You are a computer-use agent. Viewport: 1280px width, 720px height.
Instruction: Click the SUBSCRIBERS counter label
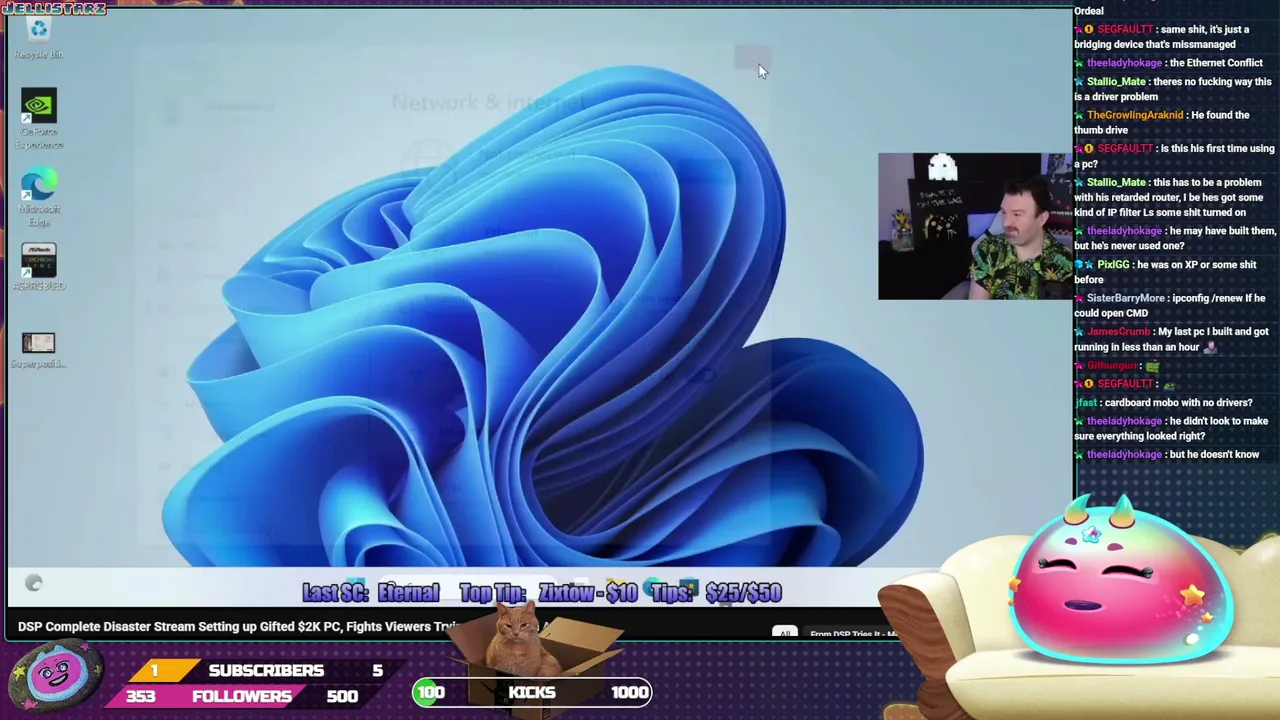pos(266,670)
